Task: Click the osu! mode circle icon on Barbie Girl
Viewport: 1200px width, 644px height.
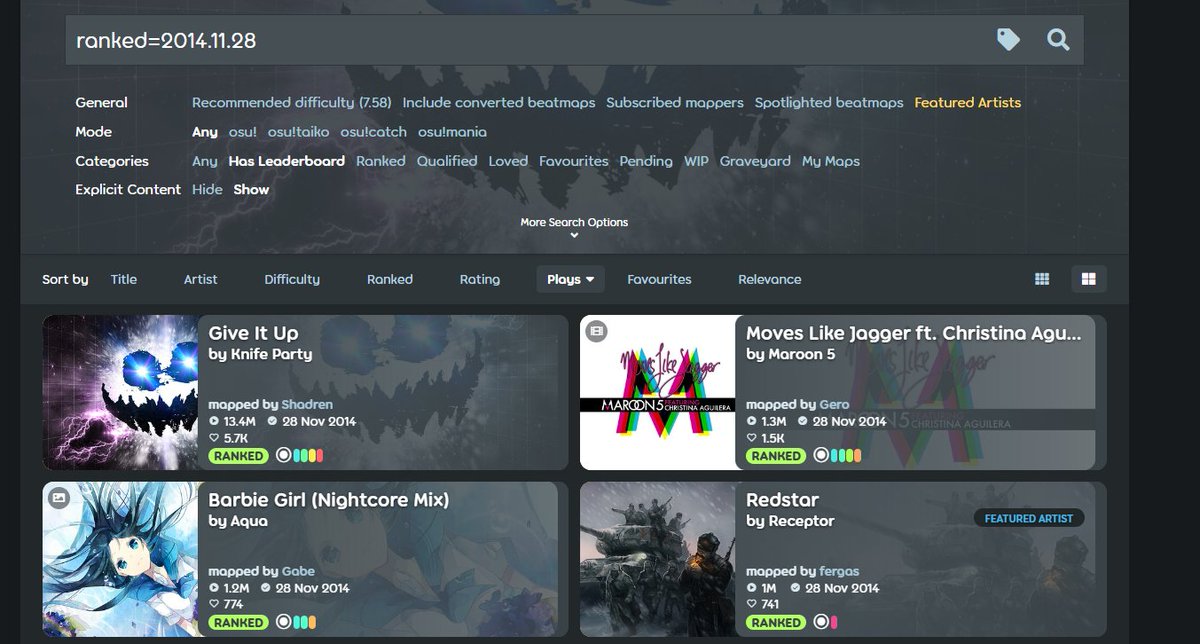Action: 283,622
